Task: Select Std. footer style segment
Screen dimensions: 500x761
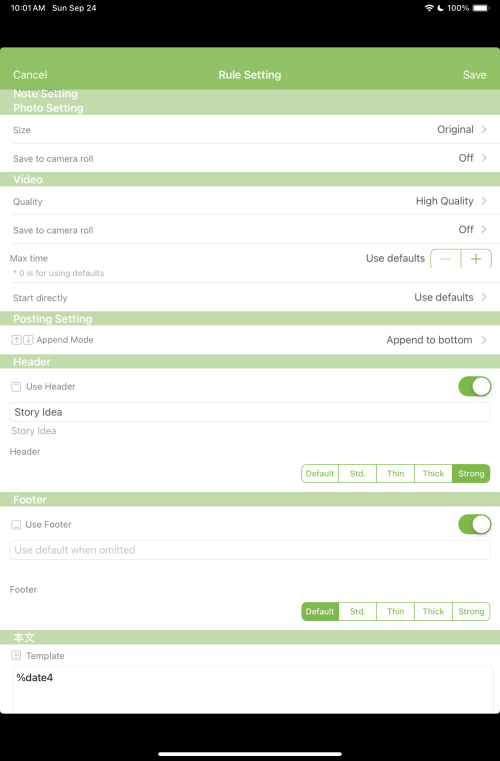Action: [x=358, y=612]
